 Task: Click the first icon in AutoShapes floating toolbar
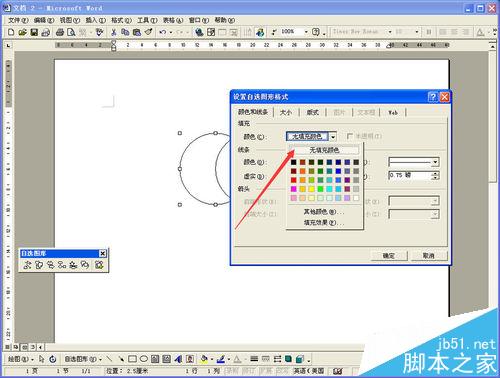tap(27, 265)
